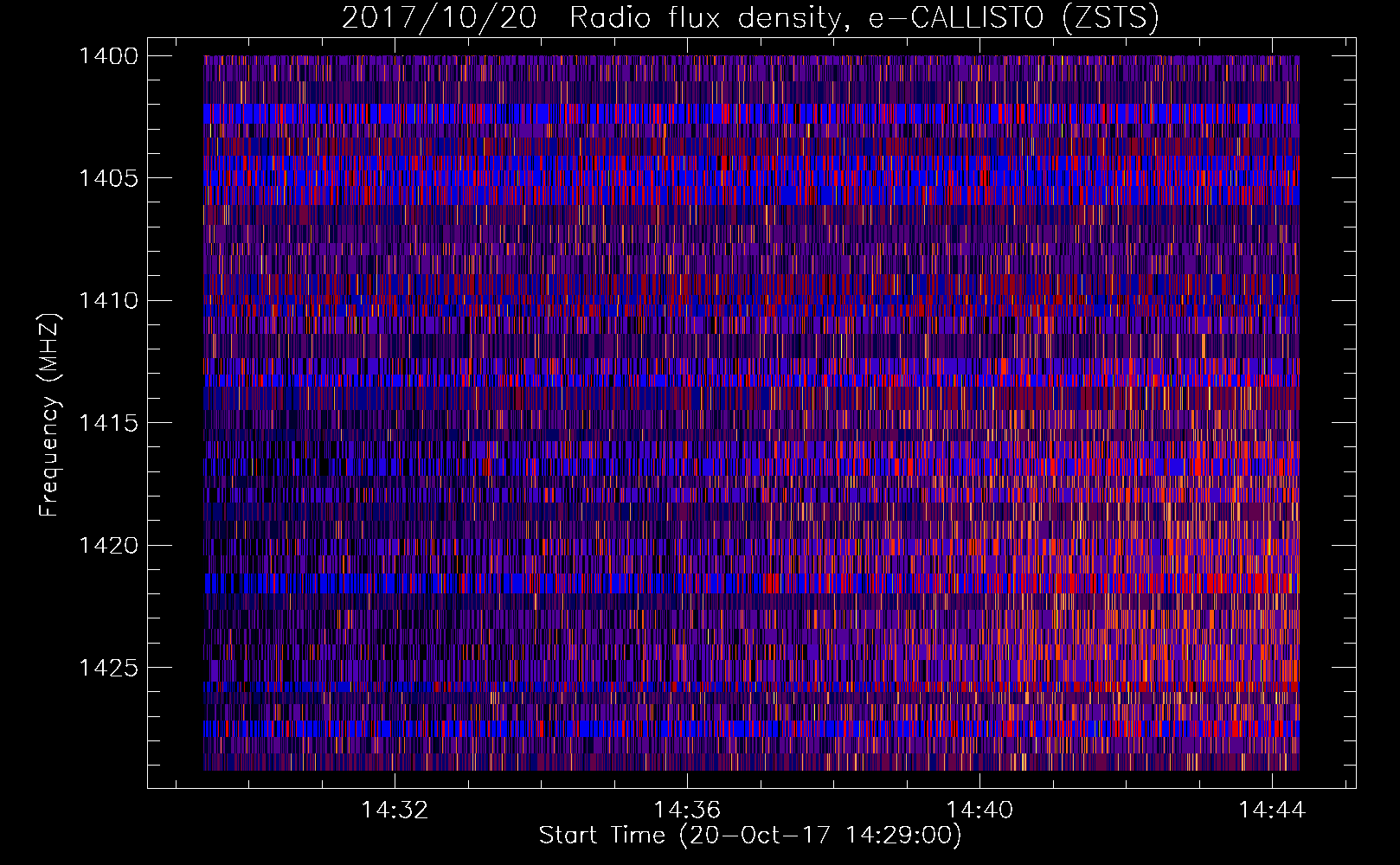Click the plot title mentioning e-CALLISTO (ZSTS)
1400x865 pixels.
[750, 17]
